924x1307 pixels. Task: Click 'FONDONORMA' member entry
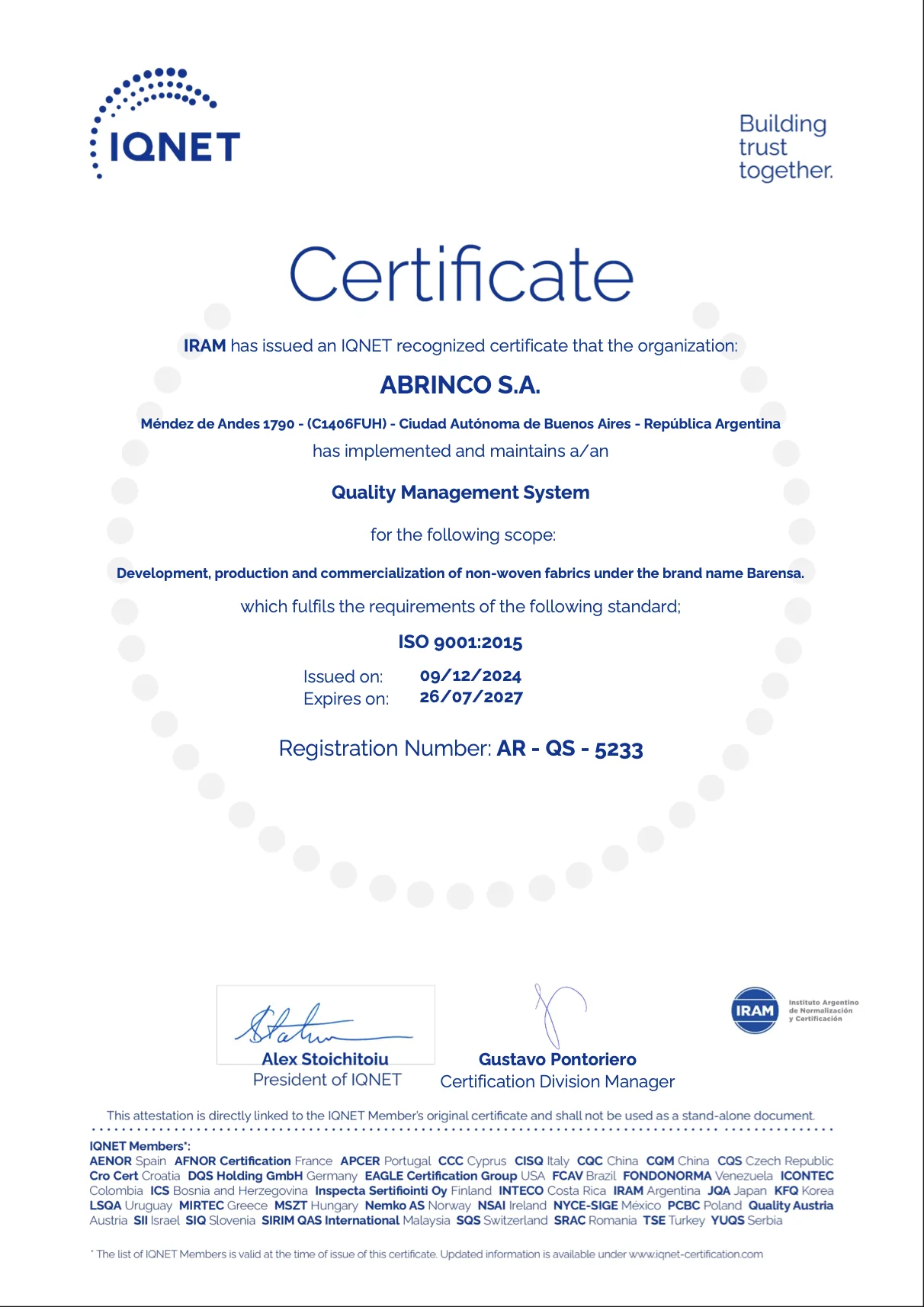click(x=667, y=1176)
